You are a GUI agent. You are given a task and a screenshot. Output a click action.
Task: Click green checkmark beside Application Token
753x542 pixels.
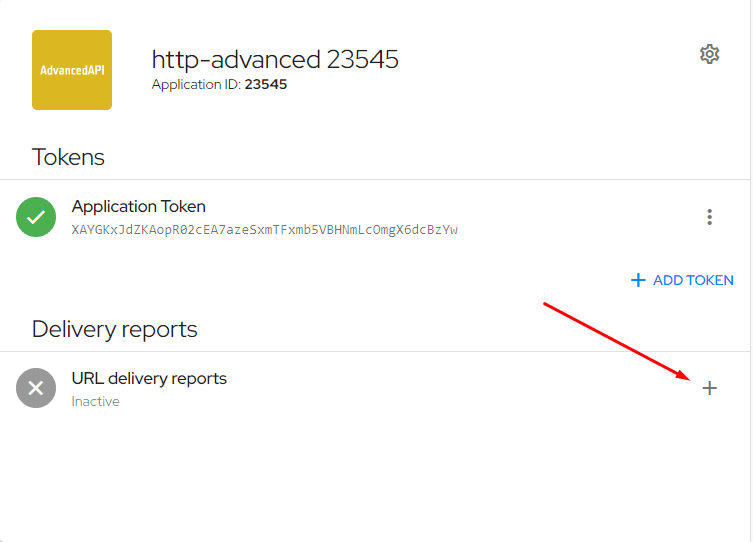coord(36,217)
